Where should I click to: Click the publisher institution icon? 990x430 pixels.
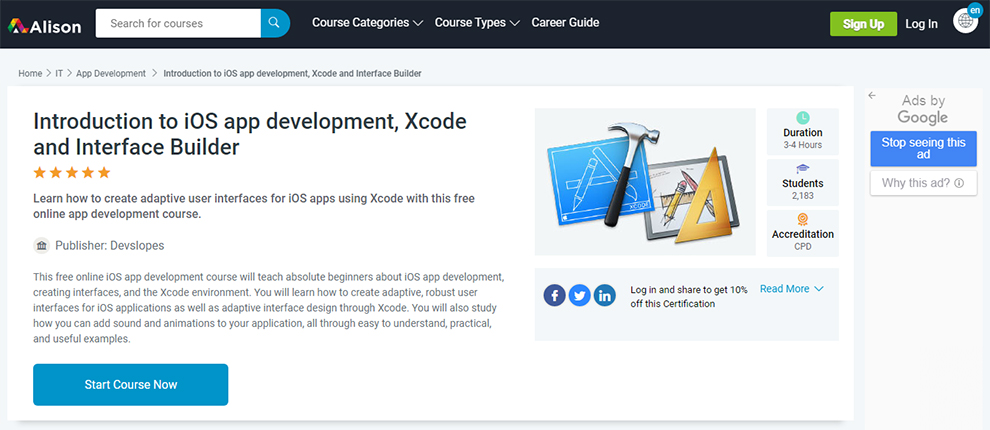coord(42,246)
